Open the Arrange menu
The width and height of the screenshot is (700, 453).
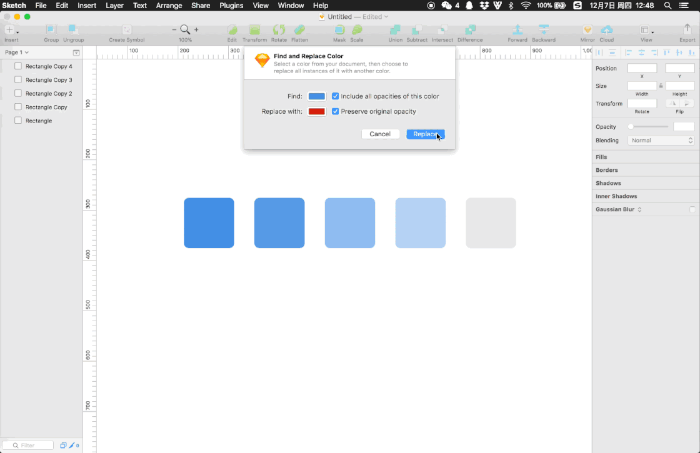point(169,5)
